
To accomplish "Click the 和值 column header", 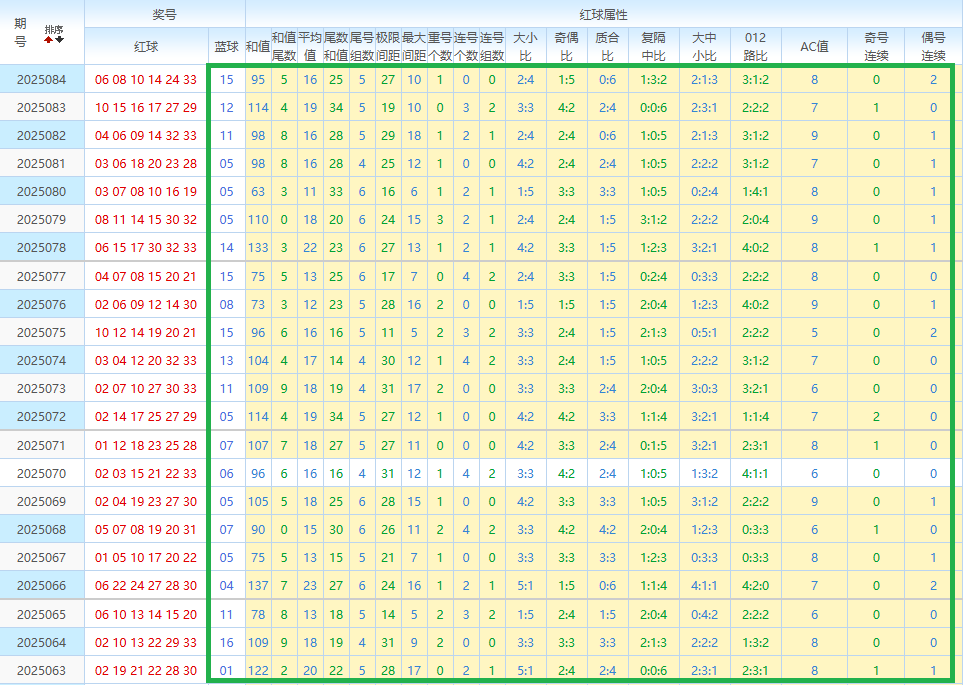I will [258, 47].
